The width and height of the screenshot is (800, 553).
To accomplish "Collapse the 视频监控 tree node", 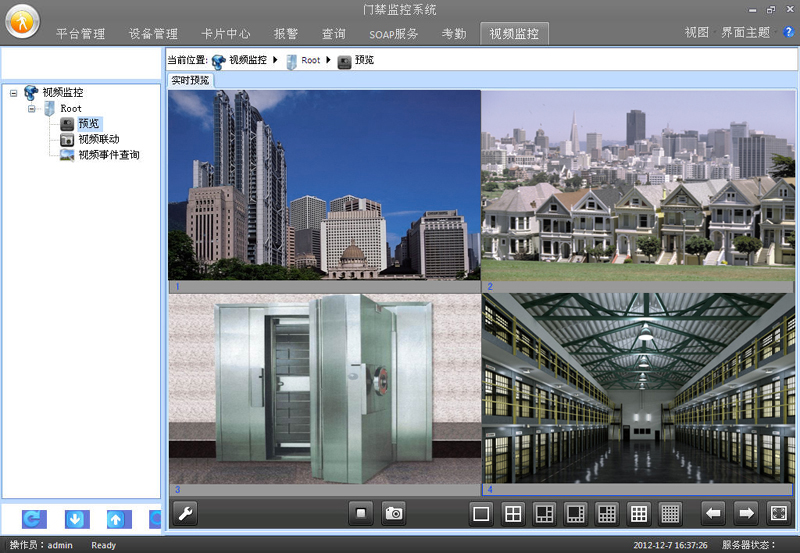I will (13, 93).
